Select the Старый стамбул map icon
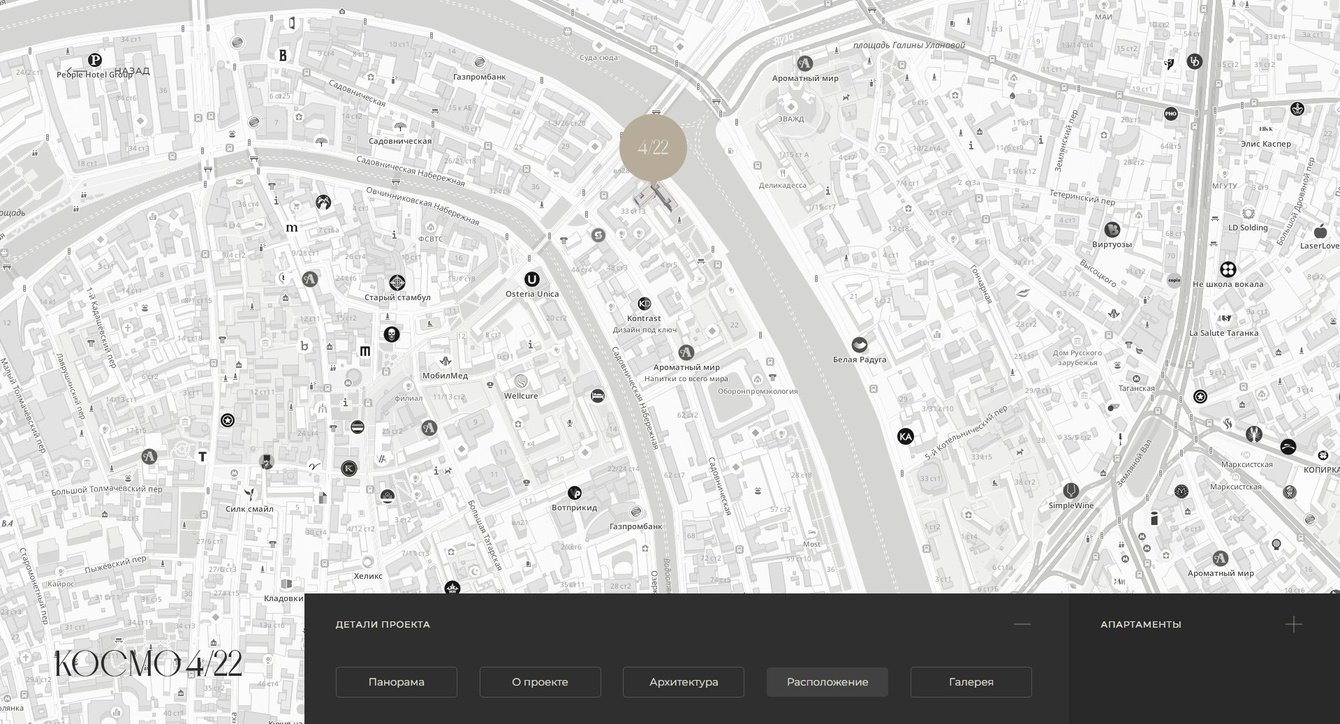Screen dimensions: 1340x724 click(397, 283)
